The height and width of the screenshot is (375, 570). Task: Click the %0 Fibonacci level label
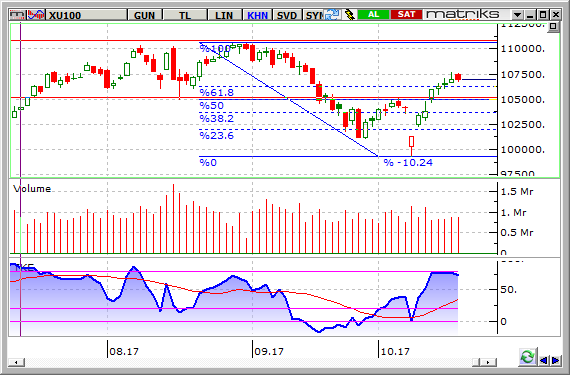[208, 162]
